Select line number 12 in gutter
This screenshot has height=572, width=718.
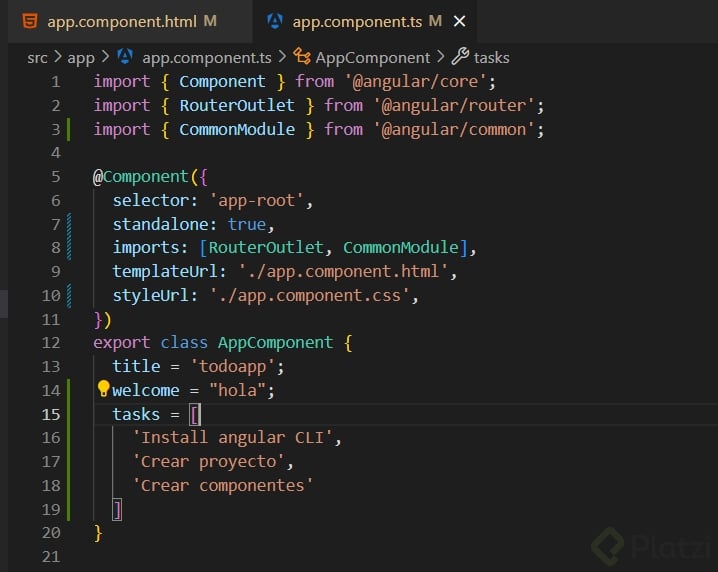pyautogui.click(x=51, y=343)
